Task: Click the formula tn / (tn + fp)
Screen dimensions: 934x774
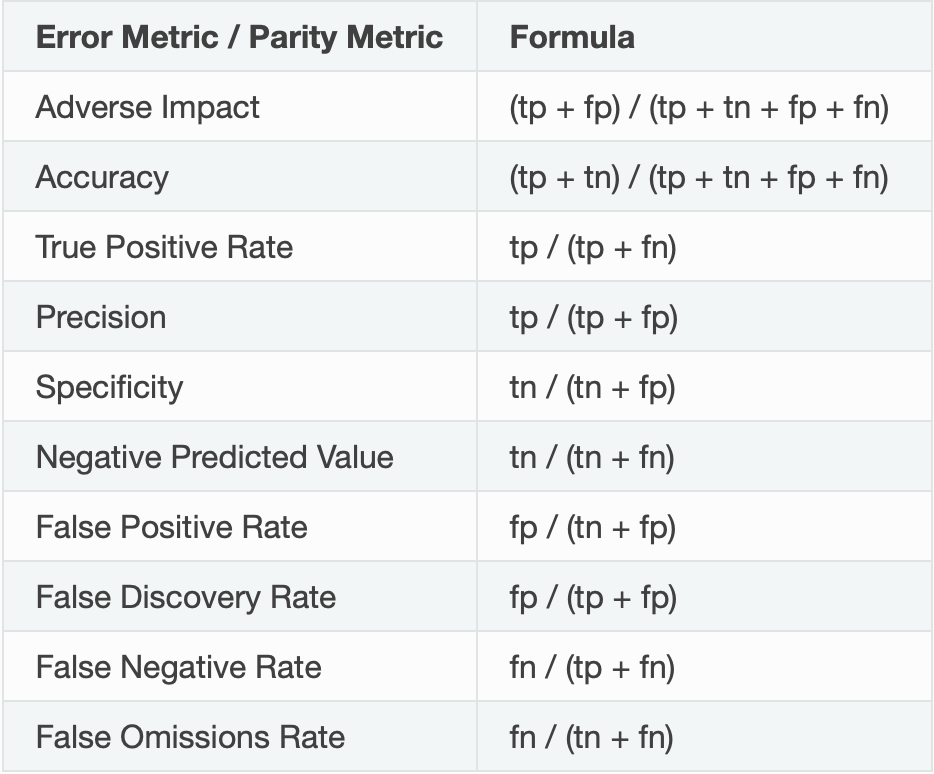Action: pyautogui.click(x=593, y=387)
